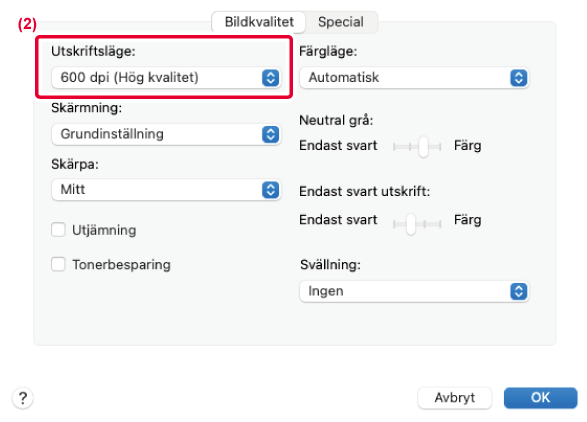Image resolution: width=587 pixels, height=422 pixels.
Task: Click the Svällning dropdown arrow icon
Action: pos(518,291)
